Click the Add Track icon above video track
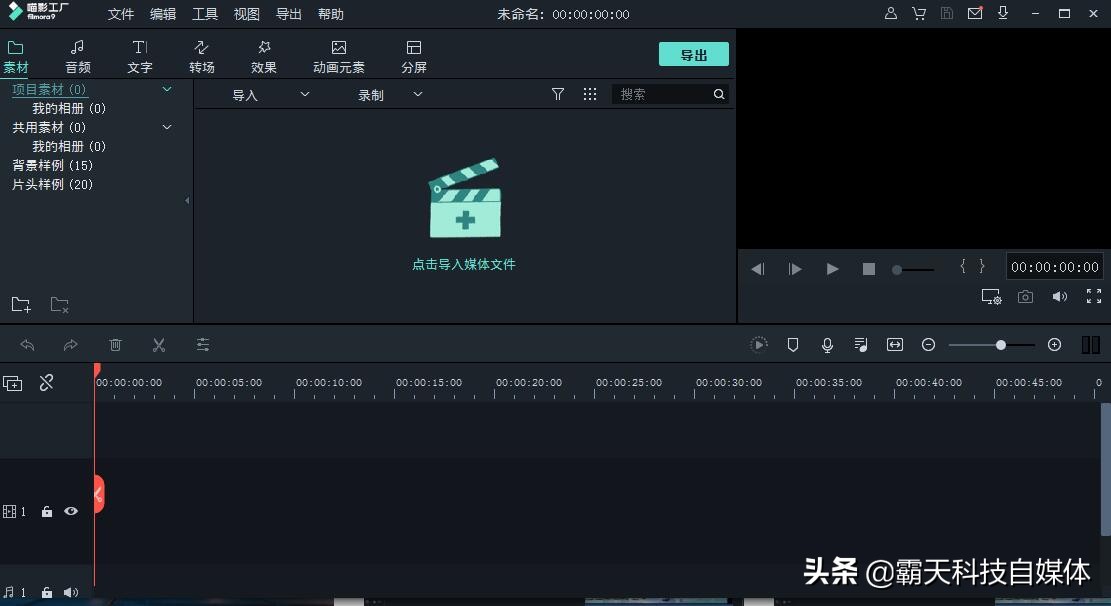The height and width of the screenshot is (606, 1111). pos(13,382)
